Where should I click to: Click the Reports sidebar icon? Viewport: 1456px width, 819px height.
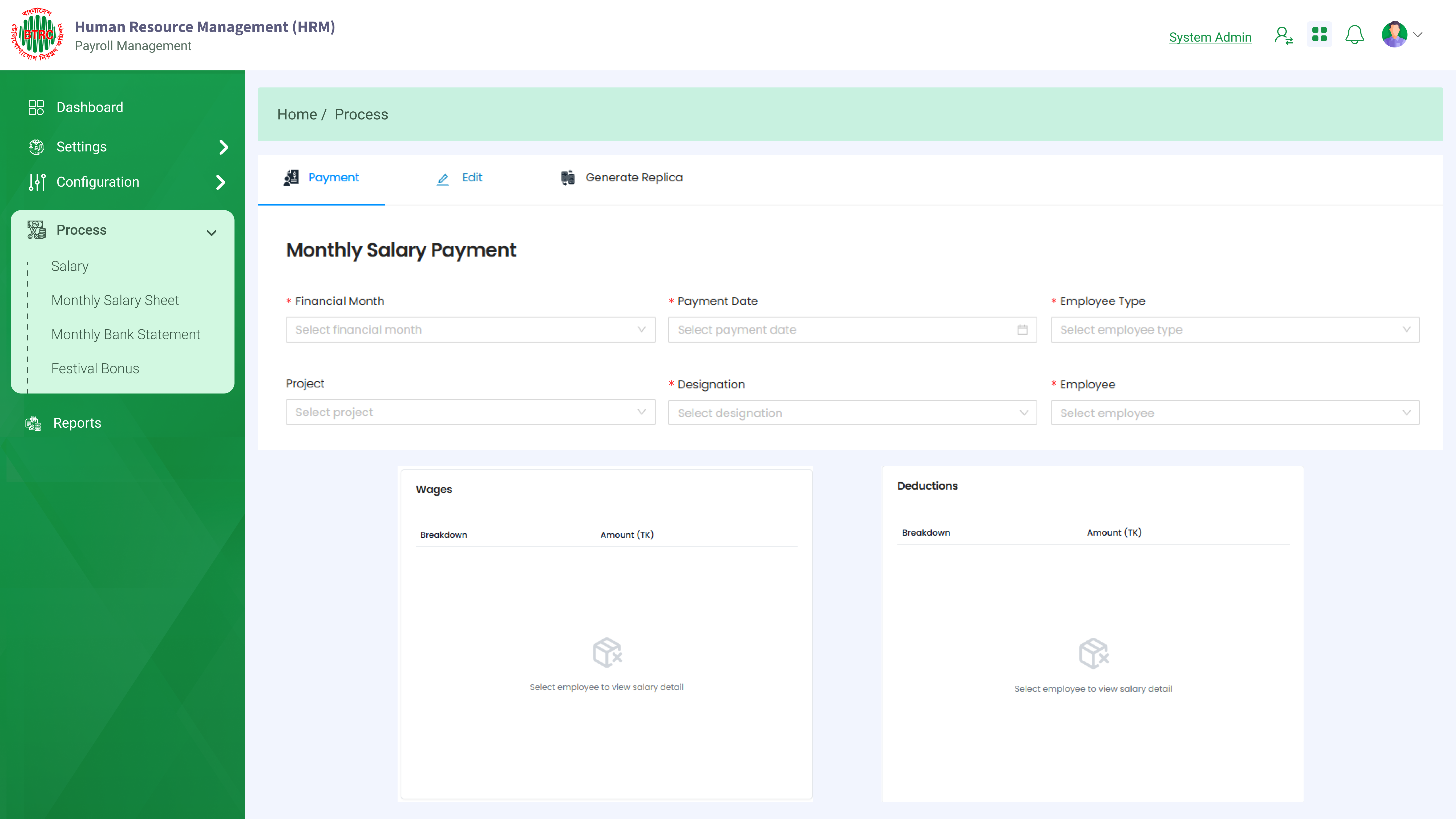[x=33, y=423]
